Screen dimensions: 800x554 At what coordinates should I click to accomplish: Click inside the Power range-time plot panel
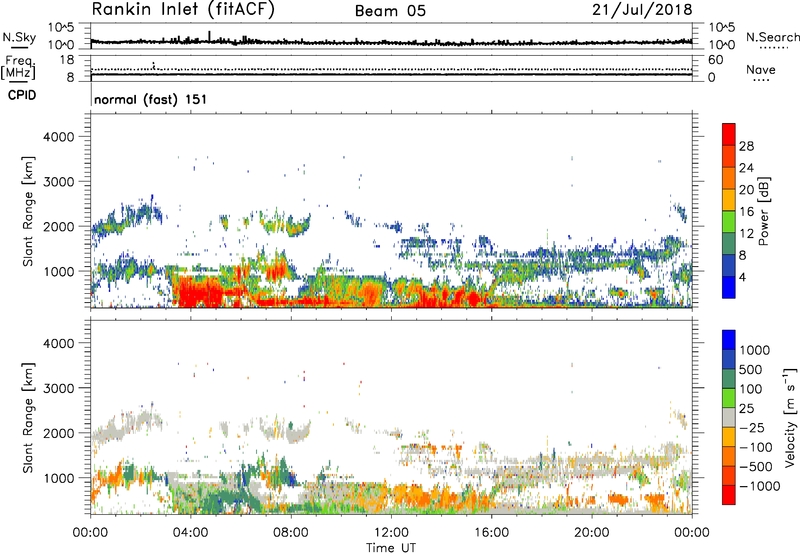pos(391,211)
